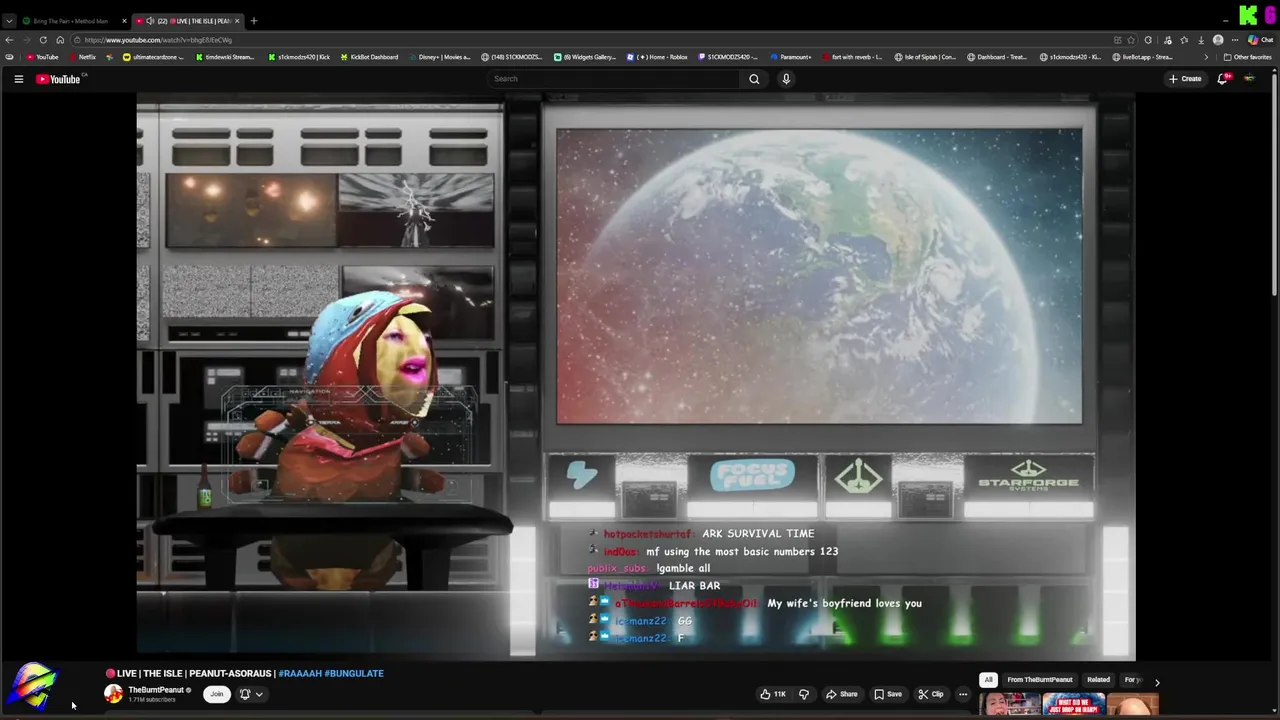The width and height of the screenshot is (1280, 720).
Task: Open TheBurntPeanut channel avatar
Action: pyautogui.click(x=114, y=694)
